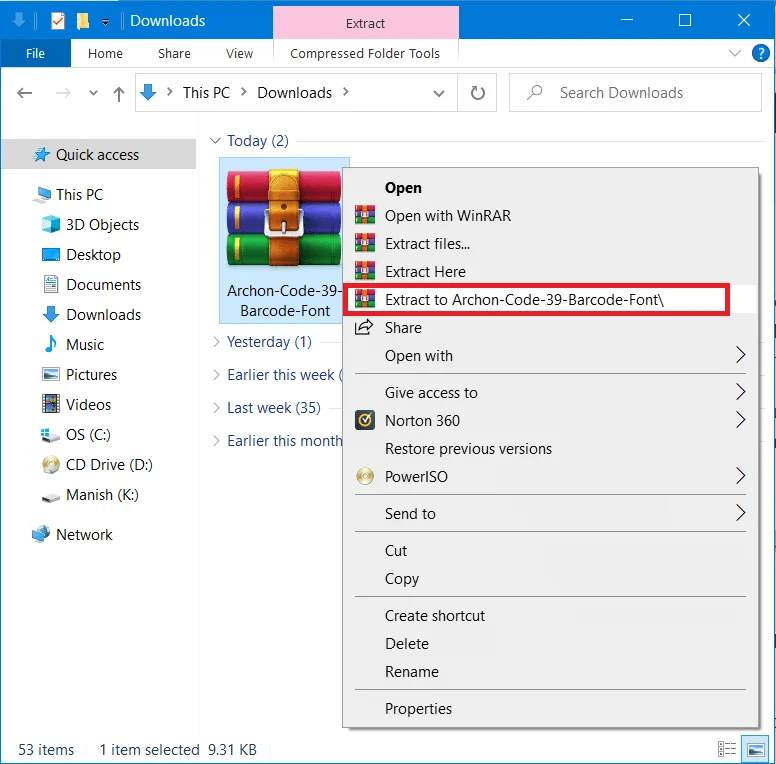Expand the address bar history dropdown
The width and height of the screenshot is (776, 764).
438,93
